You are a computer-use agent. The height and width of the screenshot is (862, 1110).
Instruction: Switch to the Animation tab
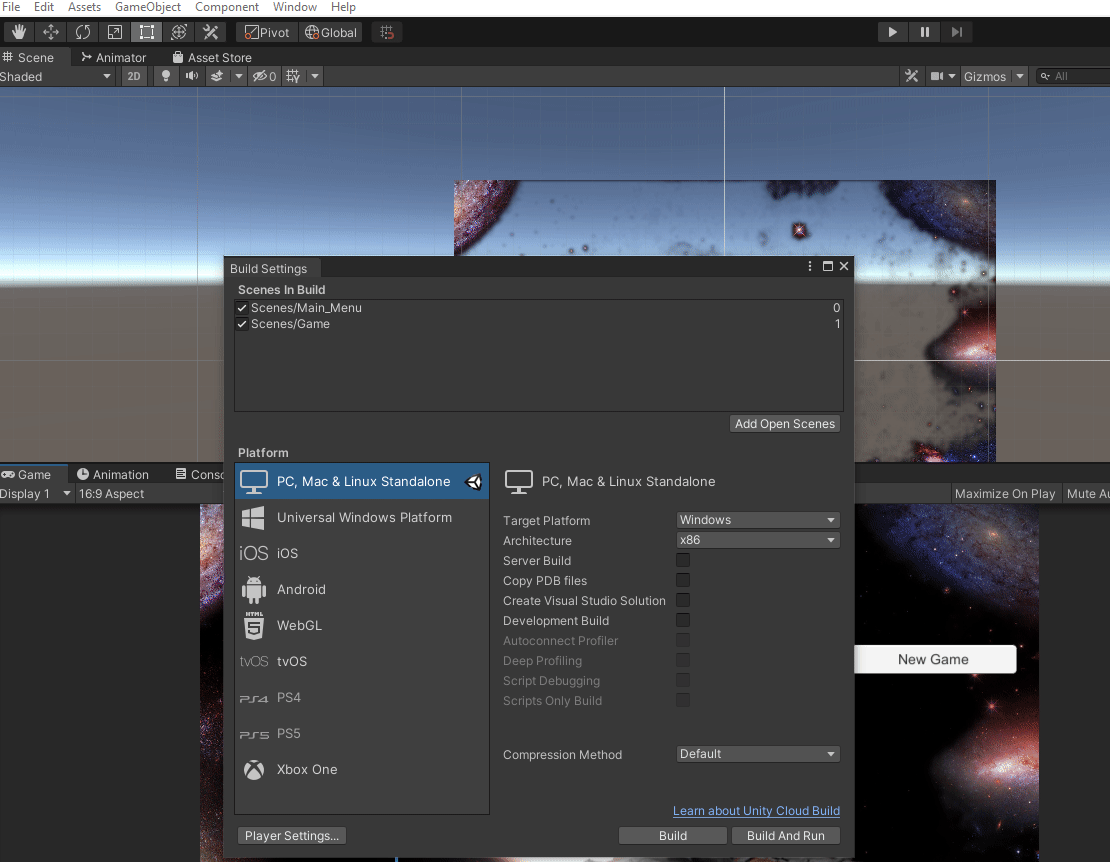[113, 474]
